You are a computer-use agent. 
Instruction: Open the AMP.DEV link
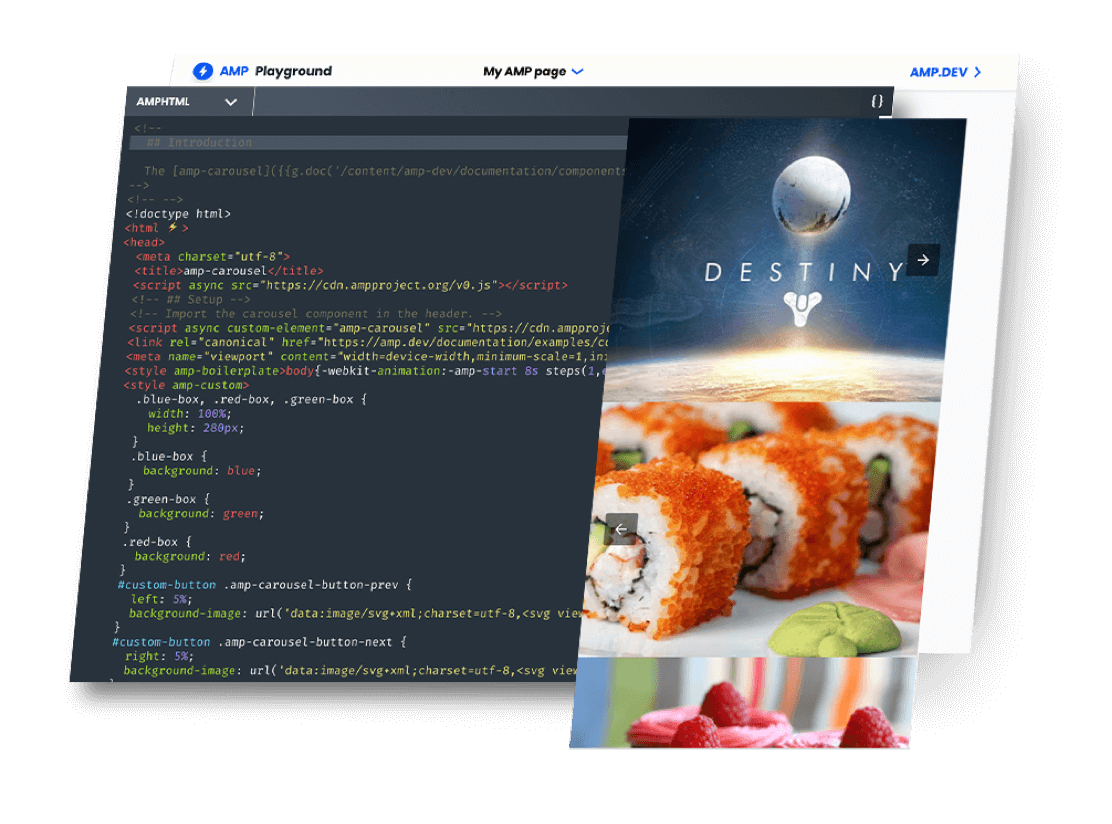point(938,72)
